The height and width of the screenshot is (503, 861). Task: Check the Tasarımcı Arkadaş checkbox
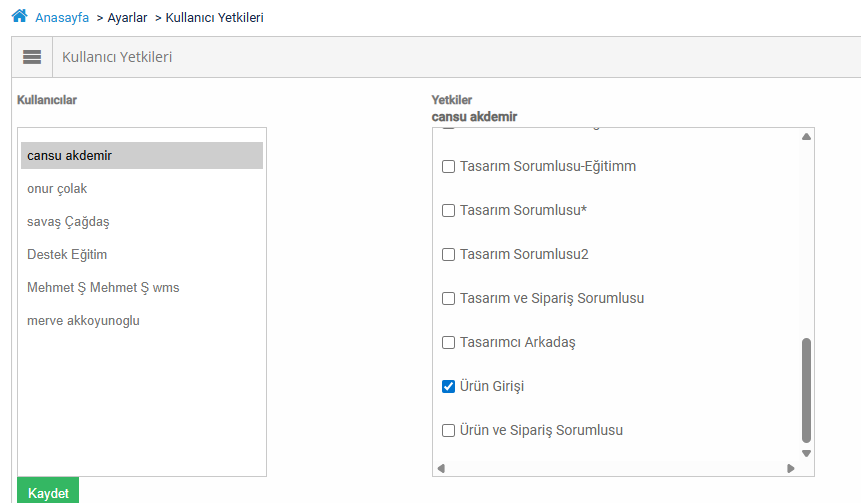[449, 343]
